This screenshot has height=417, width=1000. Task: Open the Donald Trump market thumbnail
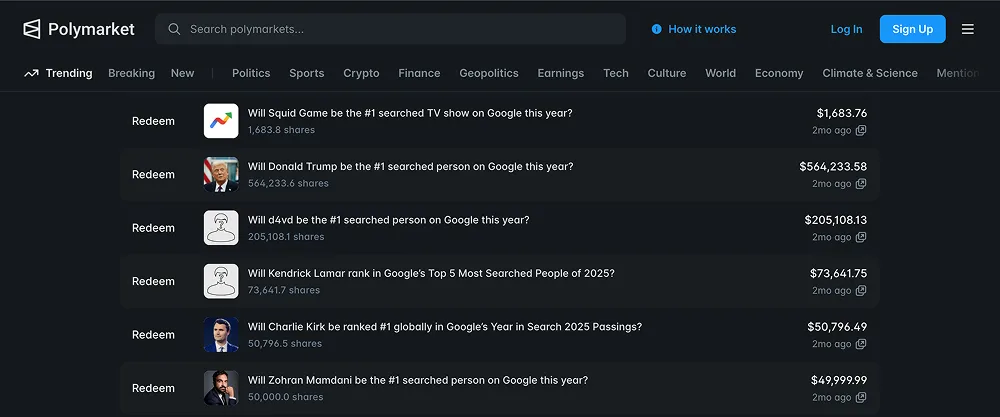221,174
